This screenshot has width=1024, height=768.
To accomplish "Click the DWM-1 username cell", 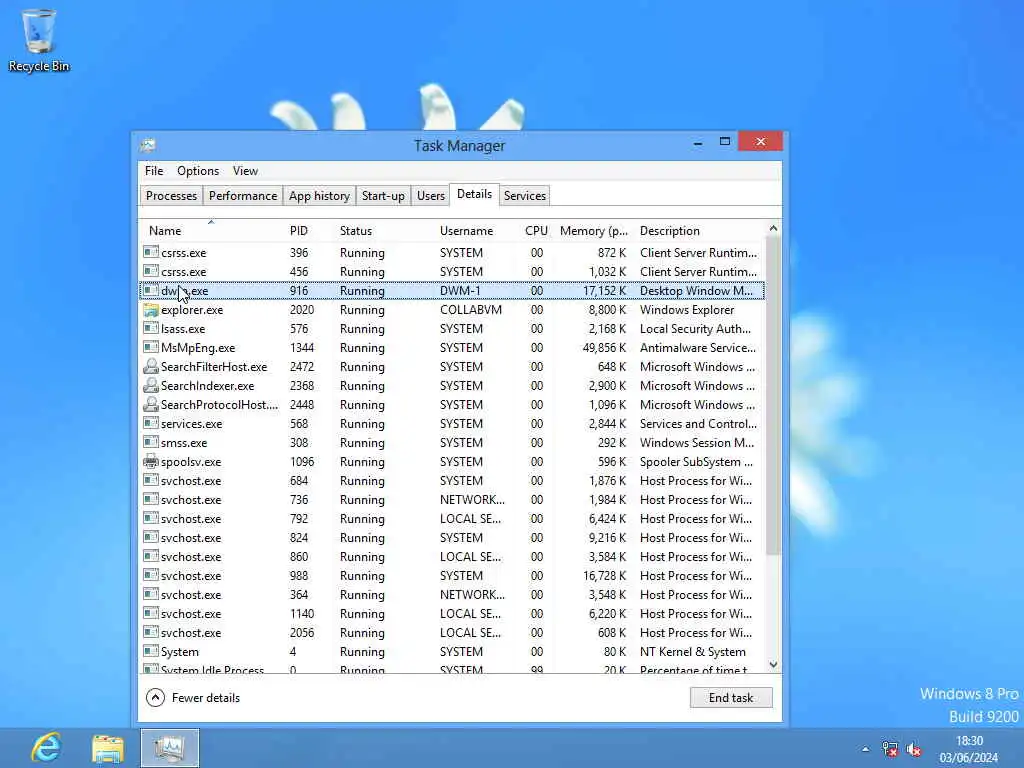I will [460, 291].
